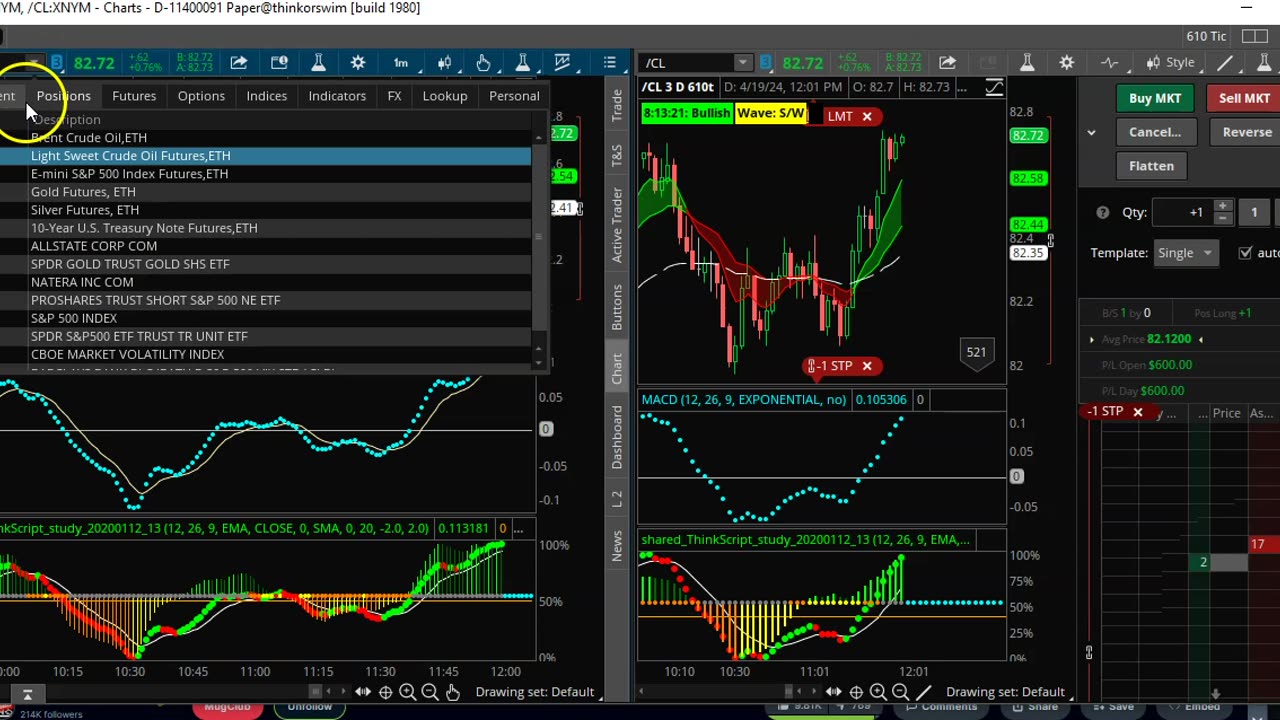The image size is (1280, 720).
Task: Close the -1 STP order in Active Trader ladder
Action: (x=1137, y=412)
